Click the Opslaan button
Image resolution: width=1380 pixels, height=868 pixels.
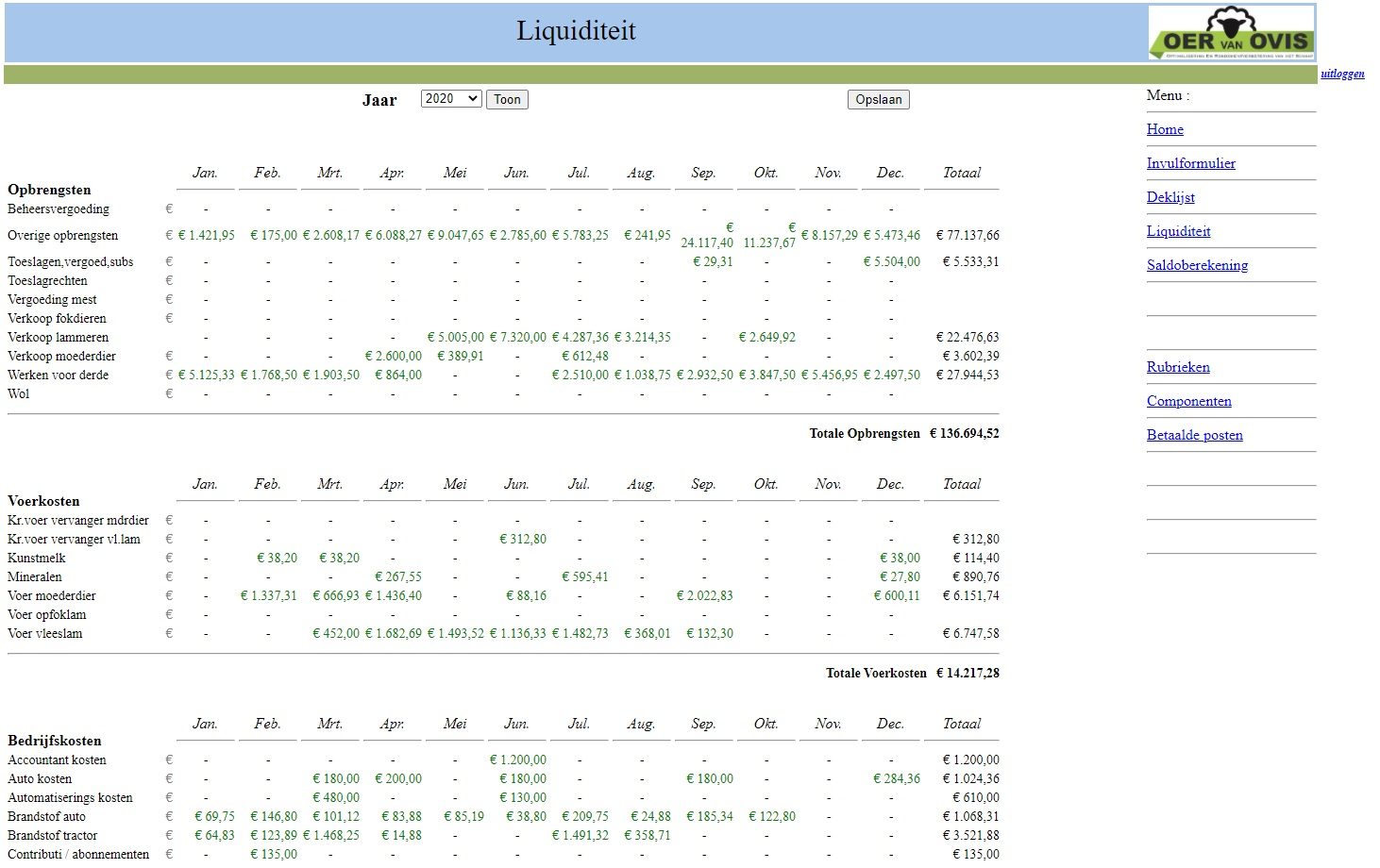pos(878,100)
